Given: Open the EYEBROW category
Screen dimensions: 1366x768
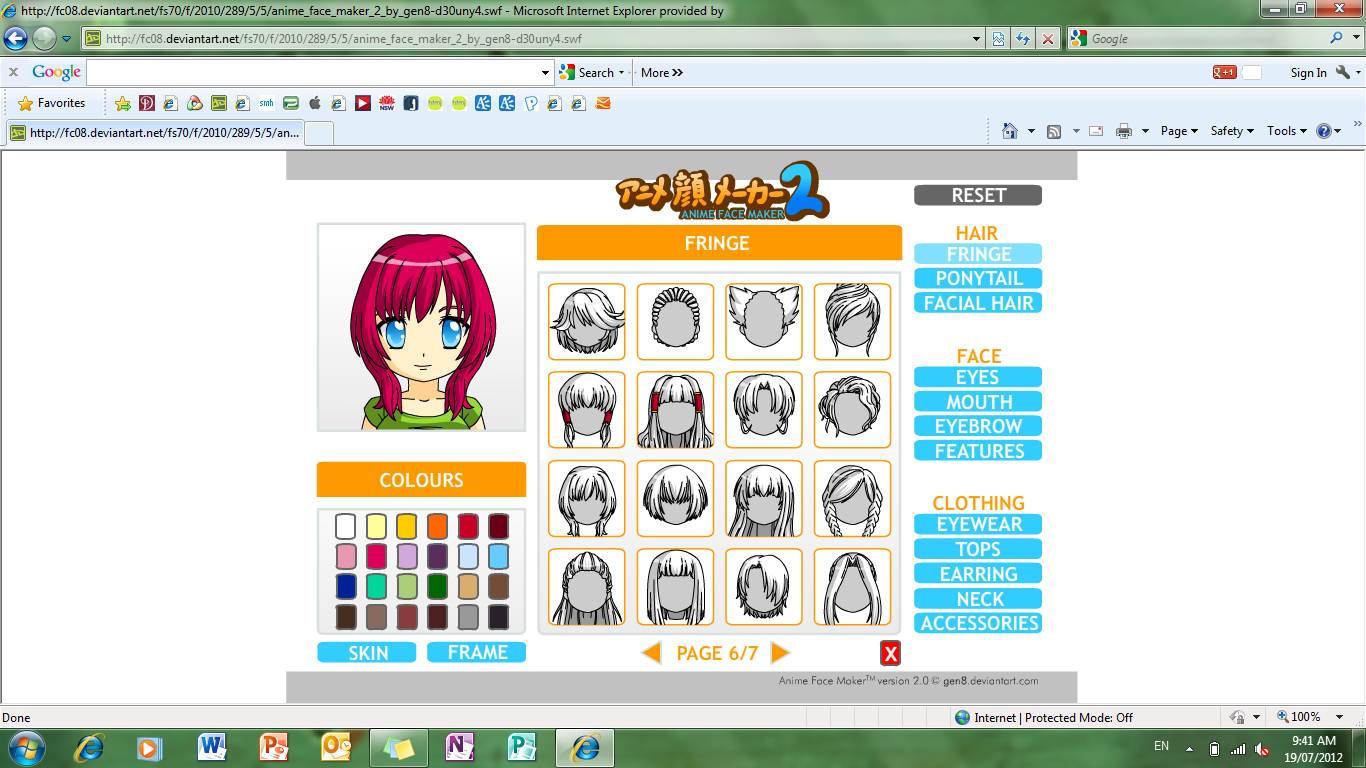Looking at the screenshot, I should [978, 426].
